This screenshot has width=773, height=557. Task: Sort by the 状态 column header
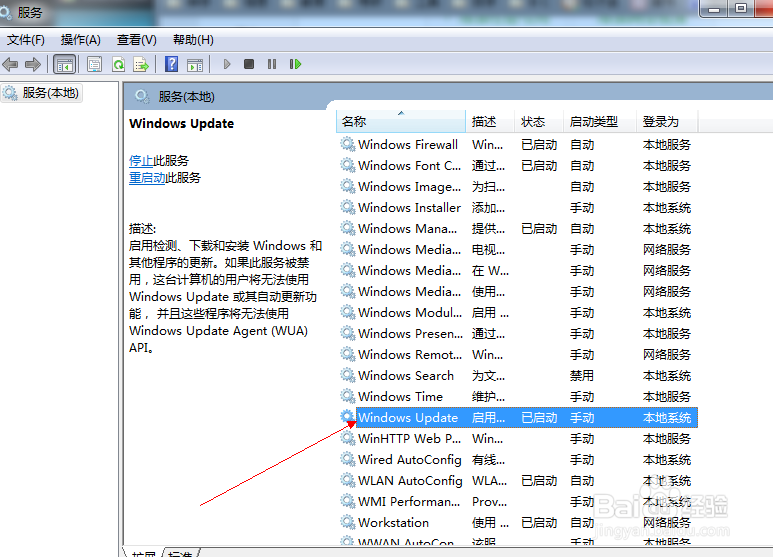click(538, 121)
